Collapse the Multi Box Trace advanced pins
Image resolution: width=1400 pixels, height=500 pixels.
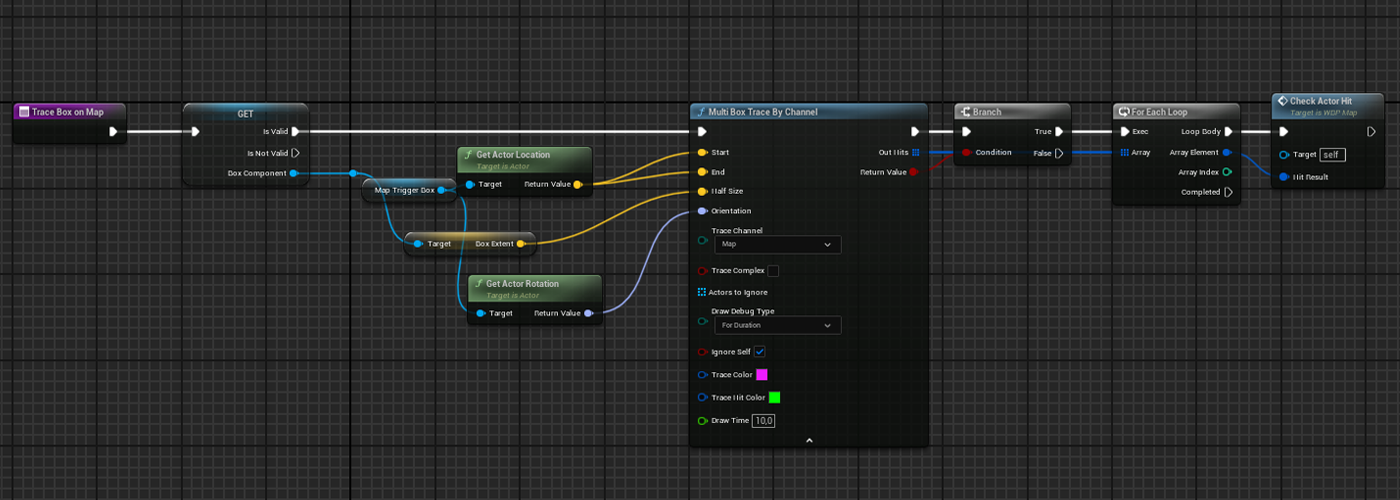[x=809, y=440]
